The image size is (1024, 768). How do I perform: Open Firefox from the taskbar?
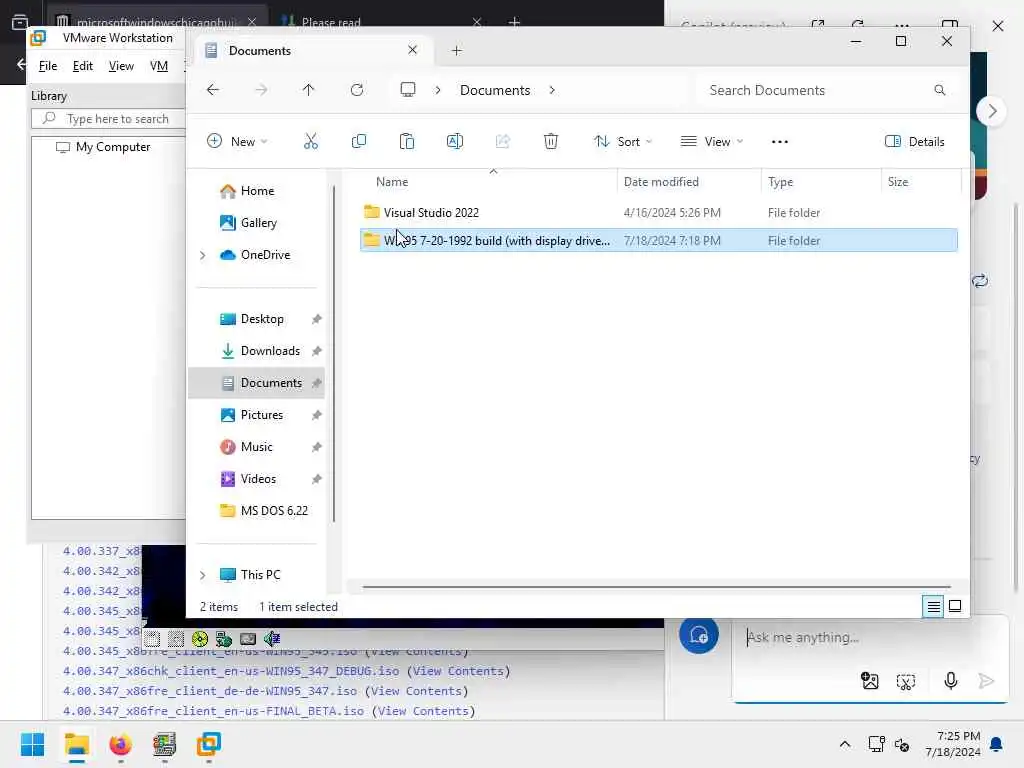(120, 744)
